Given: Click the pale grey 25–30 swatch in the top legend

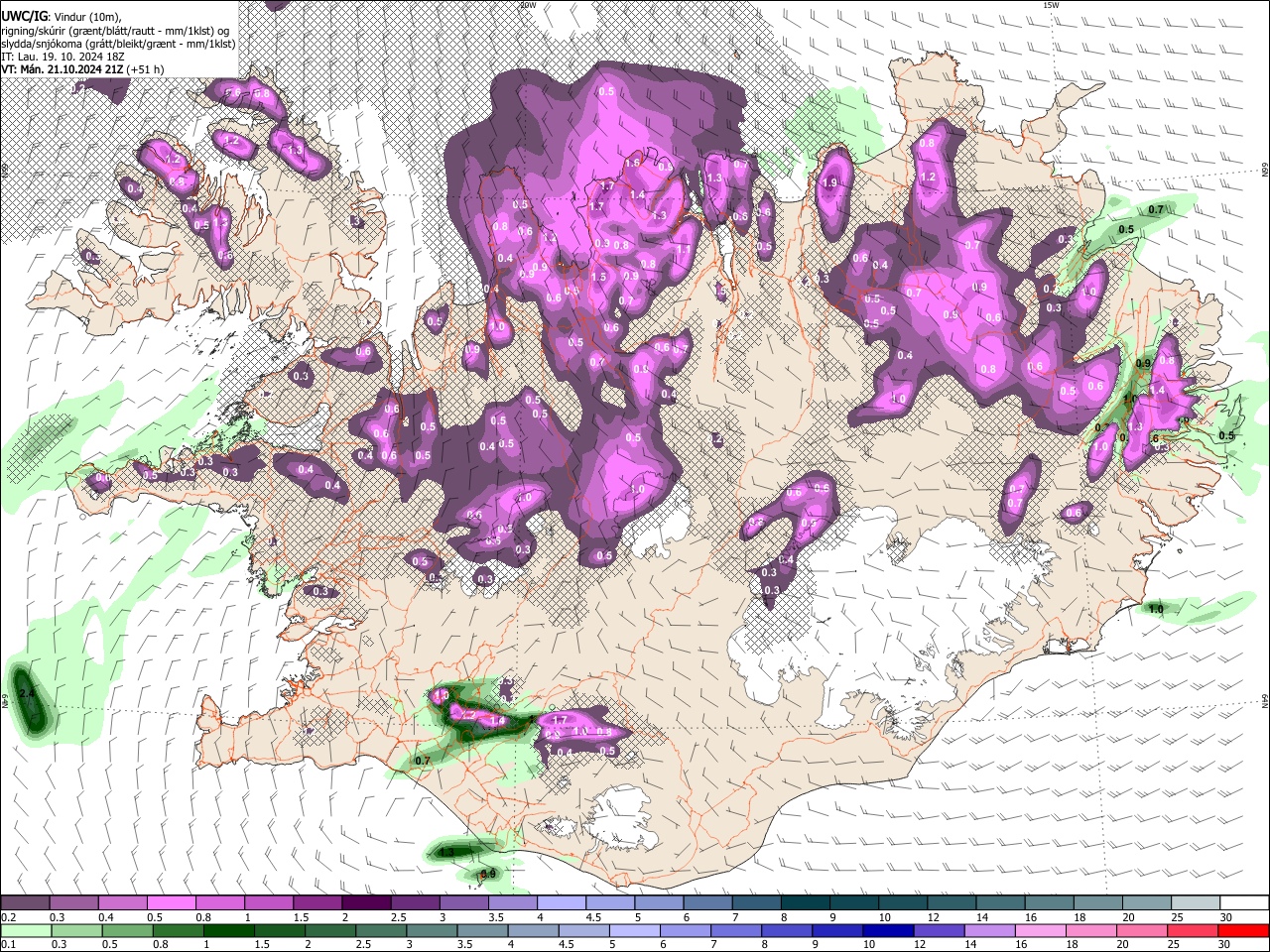Looking at the screenshot, I should [x=1195, y=903].
